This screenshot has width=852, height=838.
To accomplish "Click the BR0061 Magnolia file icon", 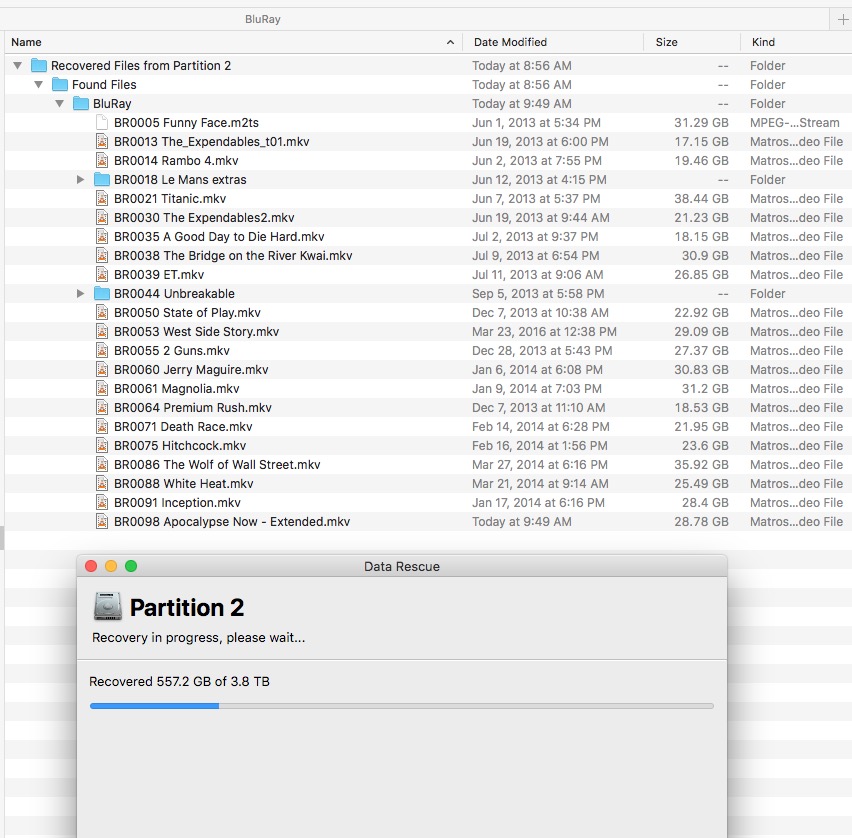I will coord(102,389).
